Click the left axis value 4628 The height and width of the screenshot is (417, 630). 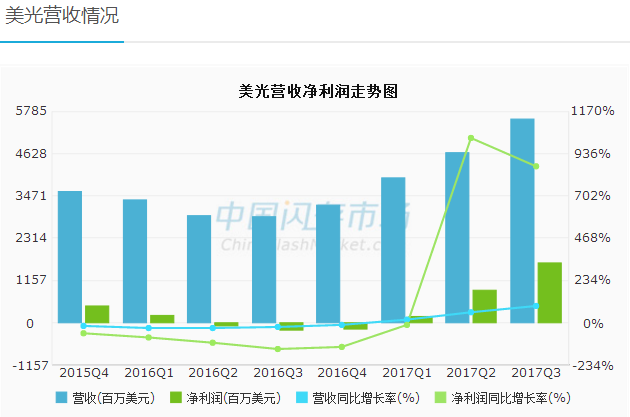coord(31,153)
